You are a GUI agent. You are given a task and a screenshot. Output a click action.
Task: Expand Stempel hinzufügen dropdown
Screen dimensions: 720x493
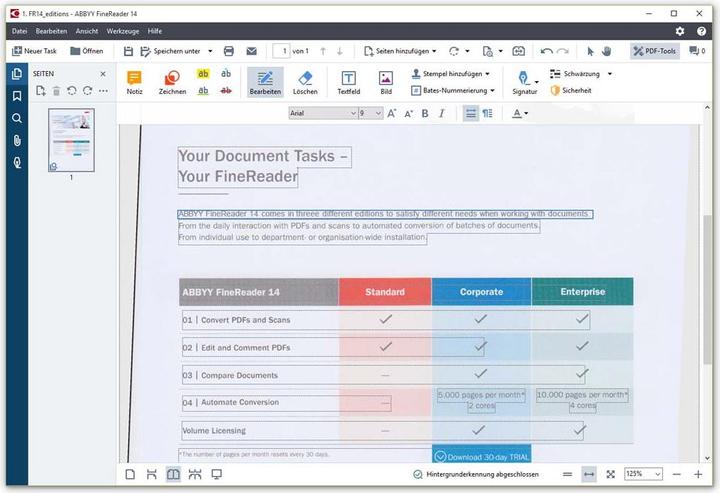point(487,73)
